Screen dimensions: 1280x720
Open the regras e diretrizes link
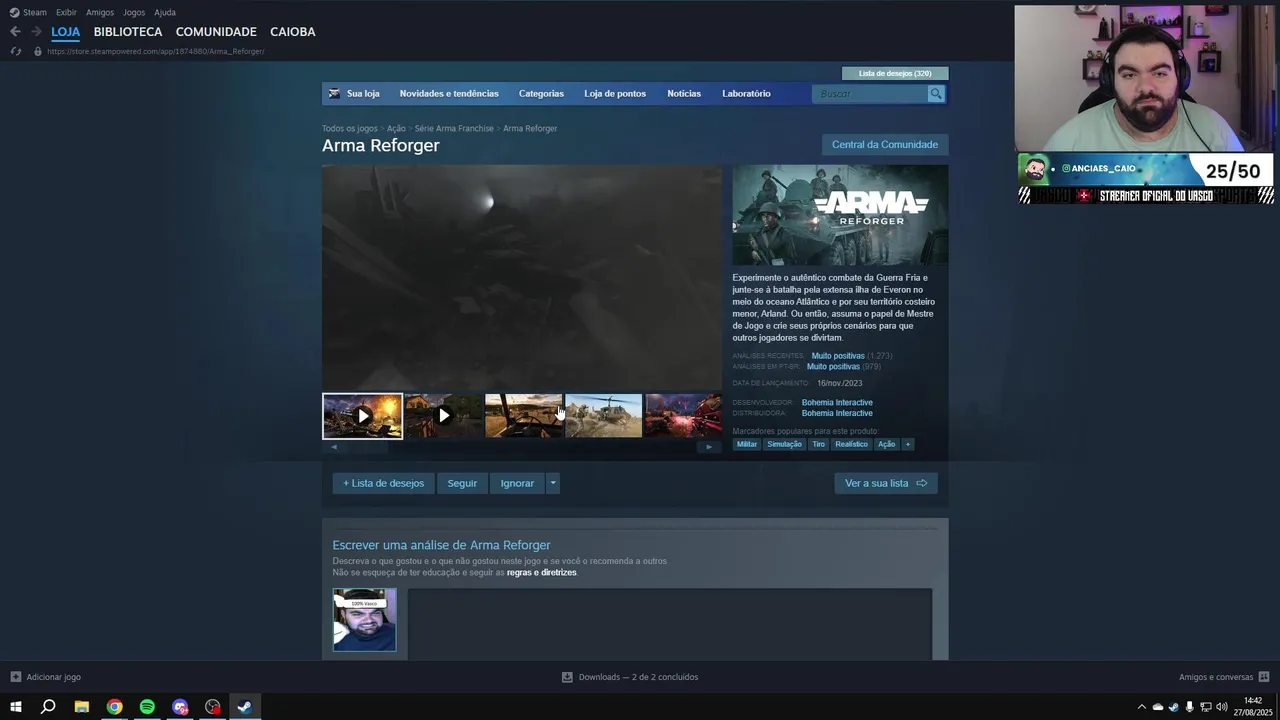pyautogui.click(x=541, y=573)
